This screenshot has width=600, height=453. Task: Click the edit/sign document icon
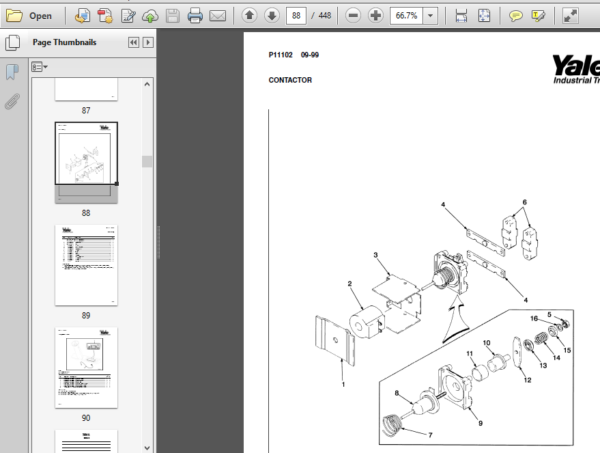click(128, 16)
